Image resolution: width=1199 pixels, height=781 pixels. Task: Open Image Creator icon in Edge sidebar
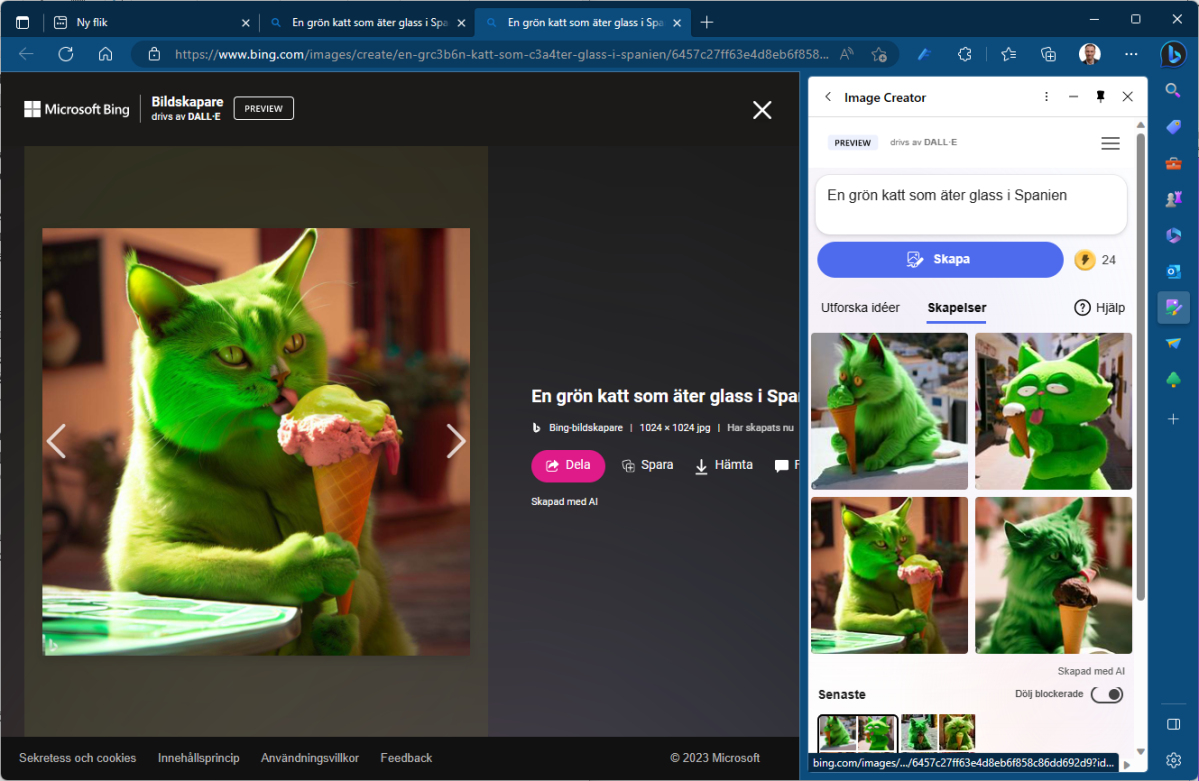point(1173,307)
